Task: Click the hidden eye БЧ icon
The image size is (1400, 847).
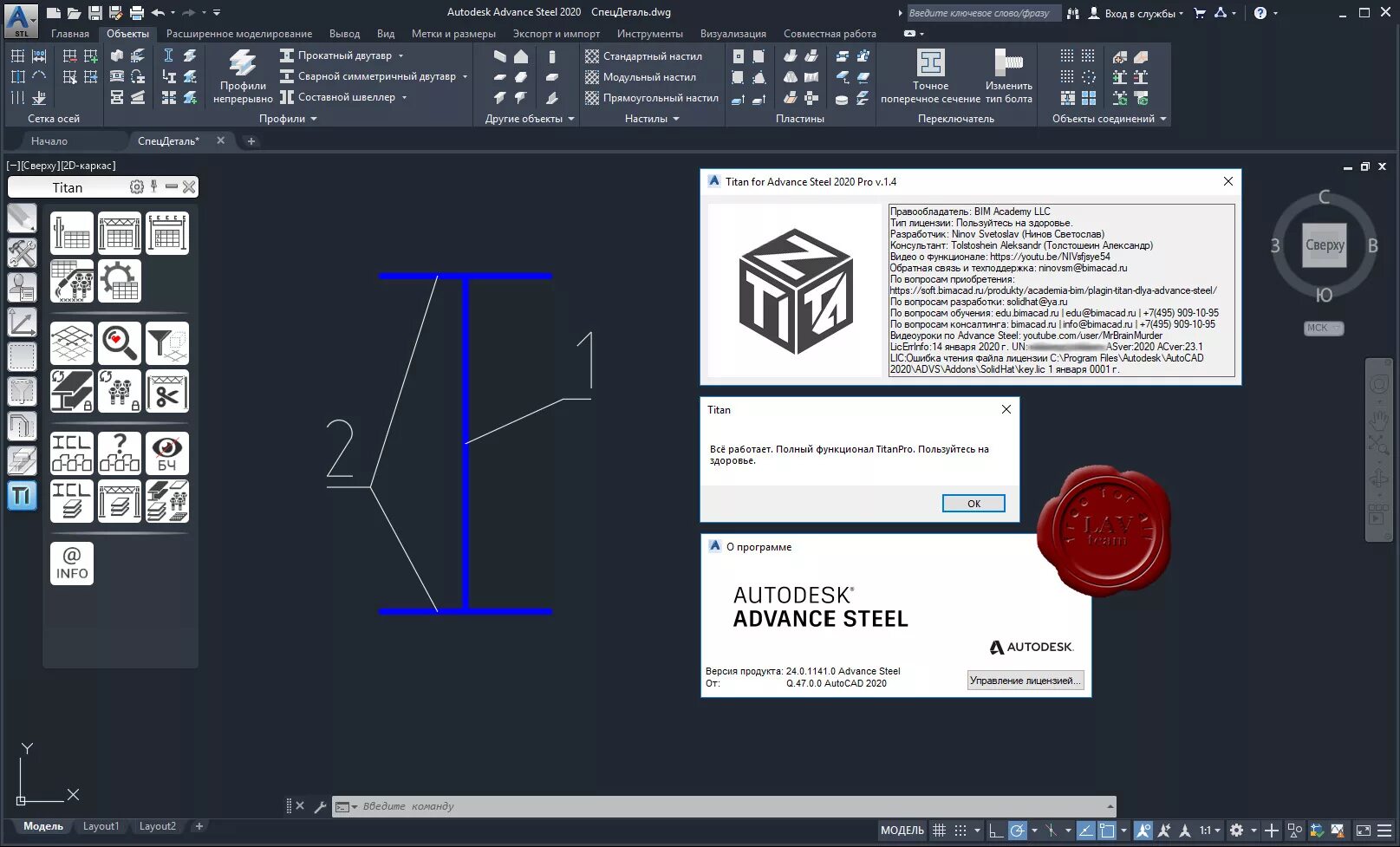Action: tap(167, 453)
